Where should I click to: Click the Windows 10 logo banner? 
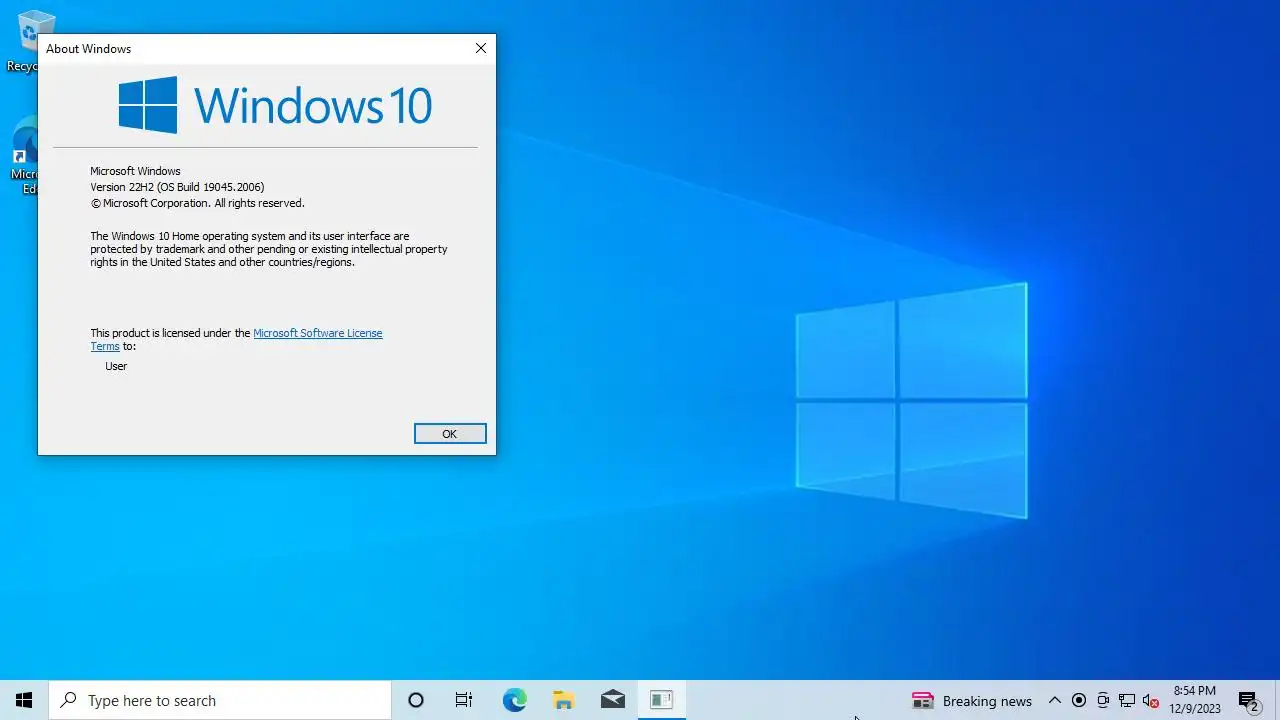(275, 105)
